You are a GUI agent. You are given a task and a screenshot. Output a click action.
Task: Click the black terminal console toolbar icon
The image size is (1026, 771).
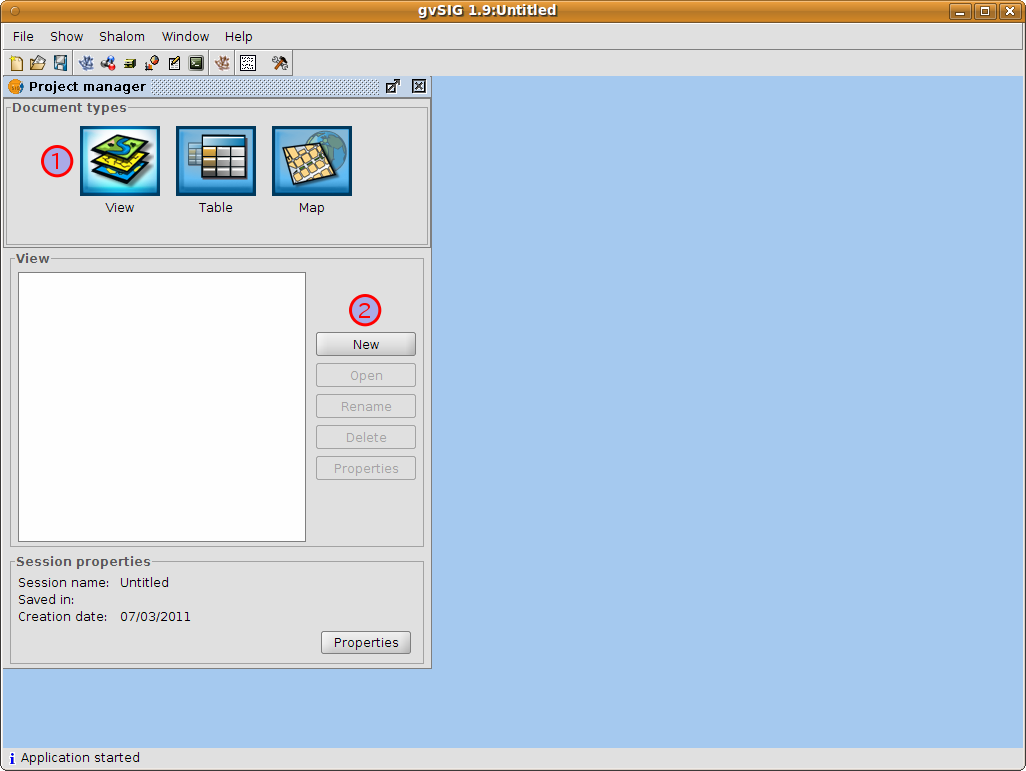point(196,63)
